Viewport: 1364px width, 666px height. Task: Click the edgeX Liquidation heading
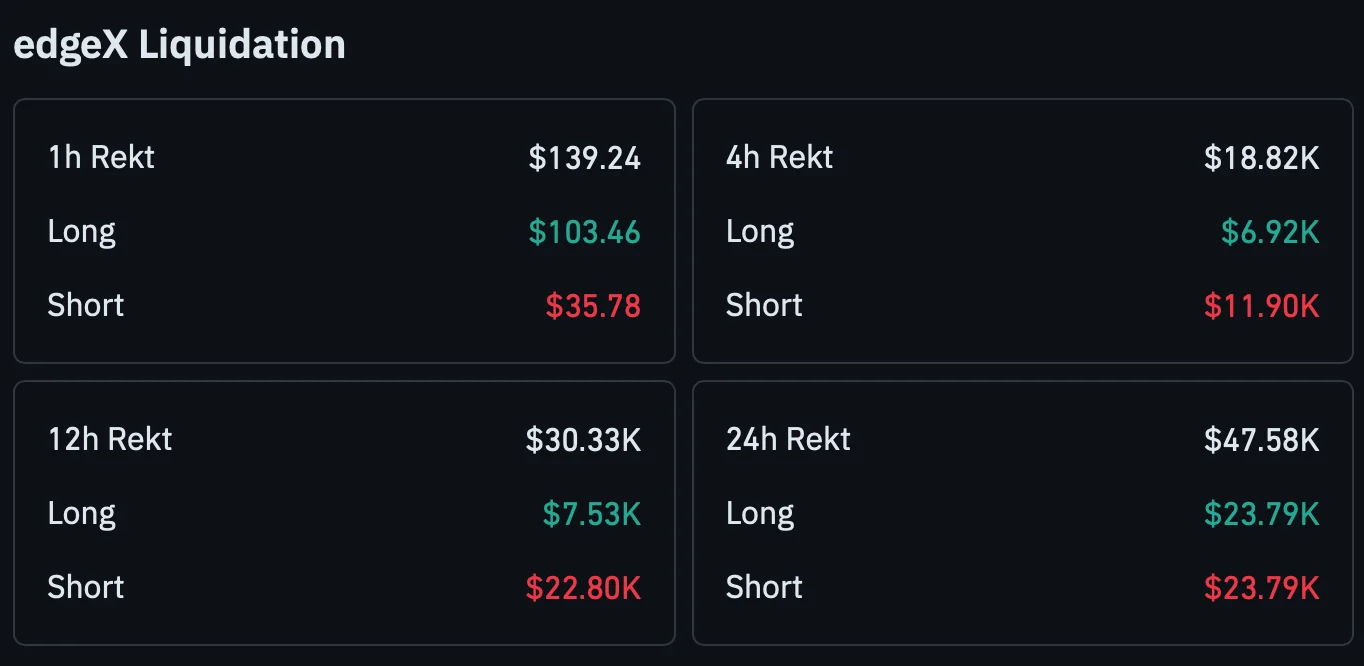point(179,45)
